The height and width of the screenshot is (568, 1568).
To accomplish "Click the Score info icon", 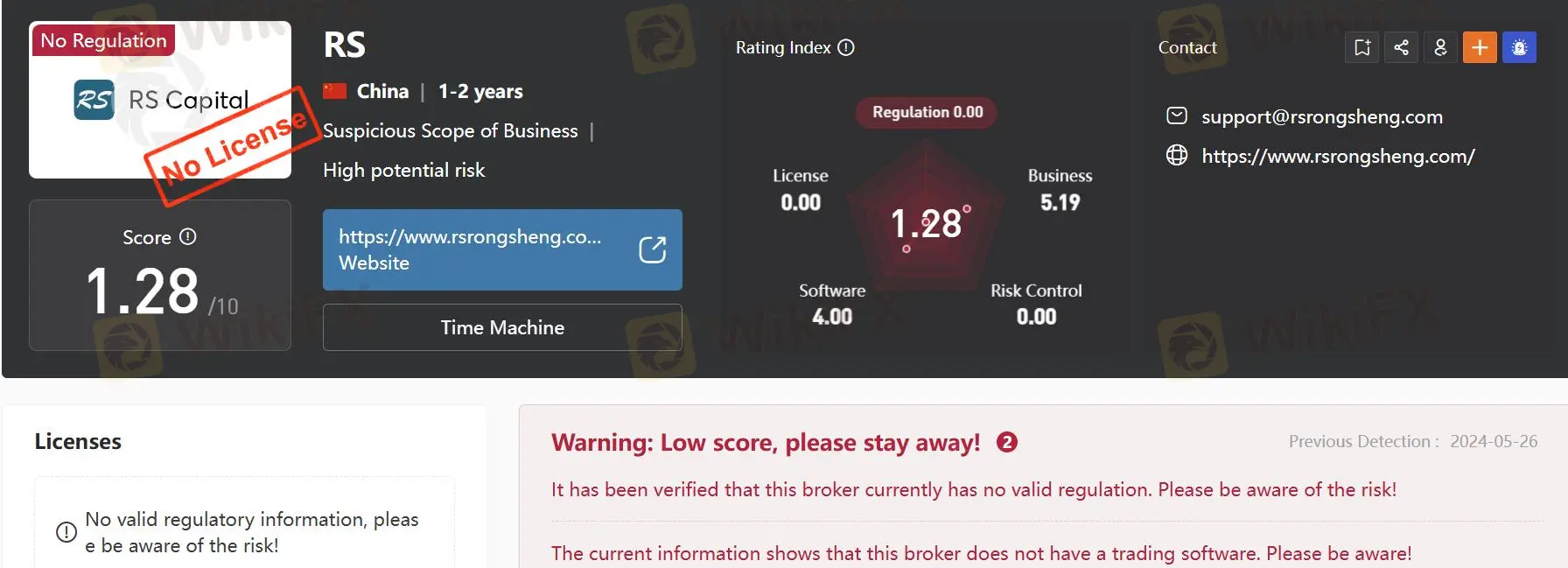I will pos(188,237).
